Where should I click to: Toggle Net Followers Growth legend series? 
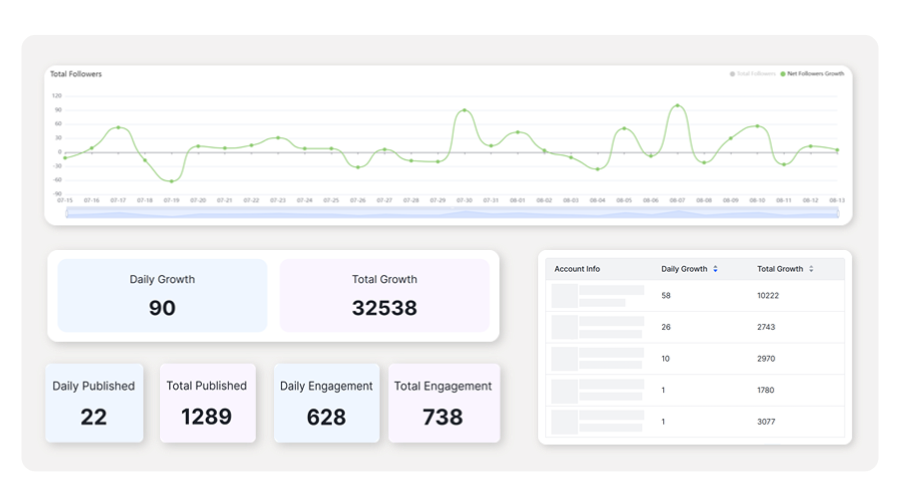[x=812, y=74]
